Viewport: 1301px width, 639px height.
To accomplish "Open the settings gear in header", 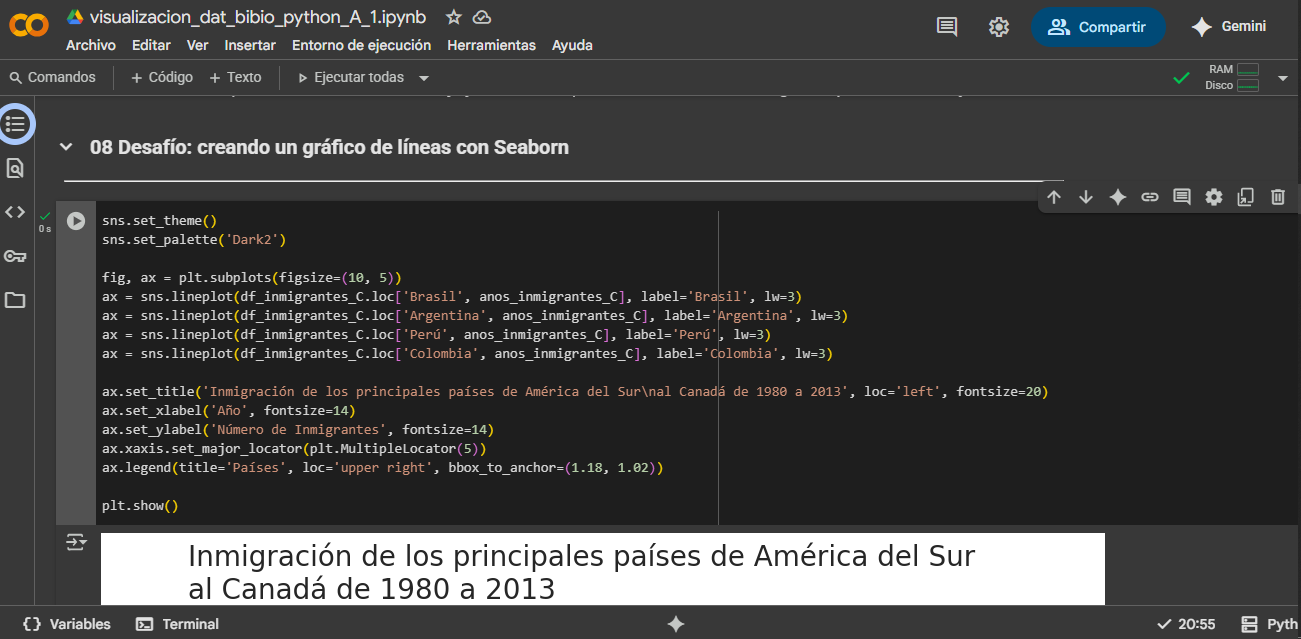I will coord(999,27).
